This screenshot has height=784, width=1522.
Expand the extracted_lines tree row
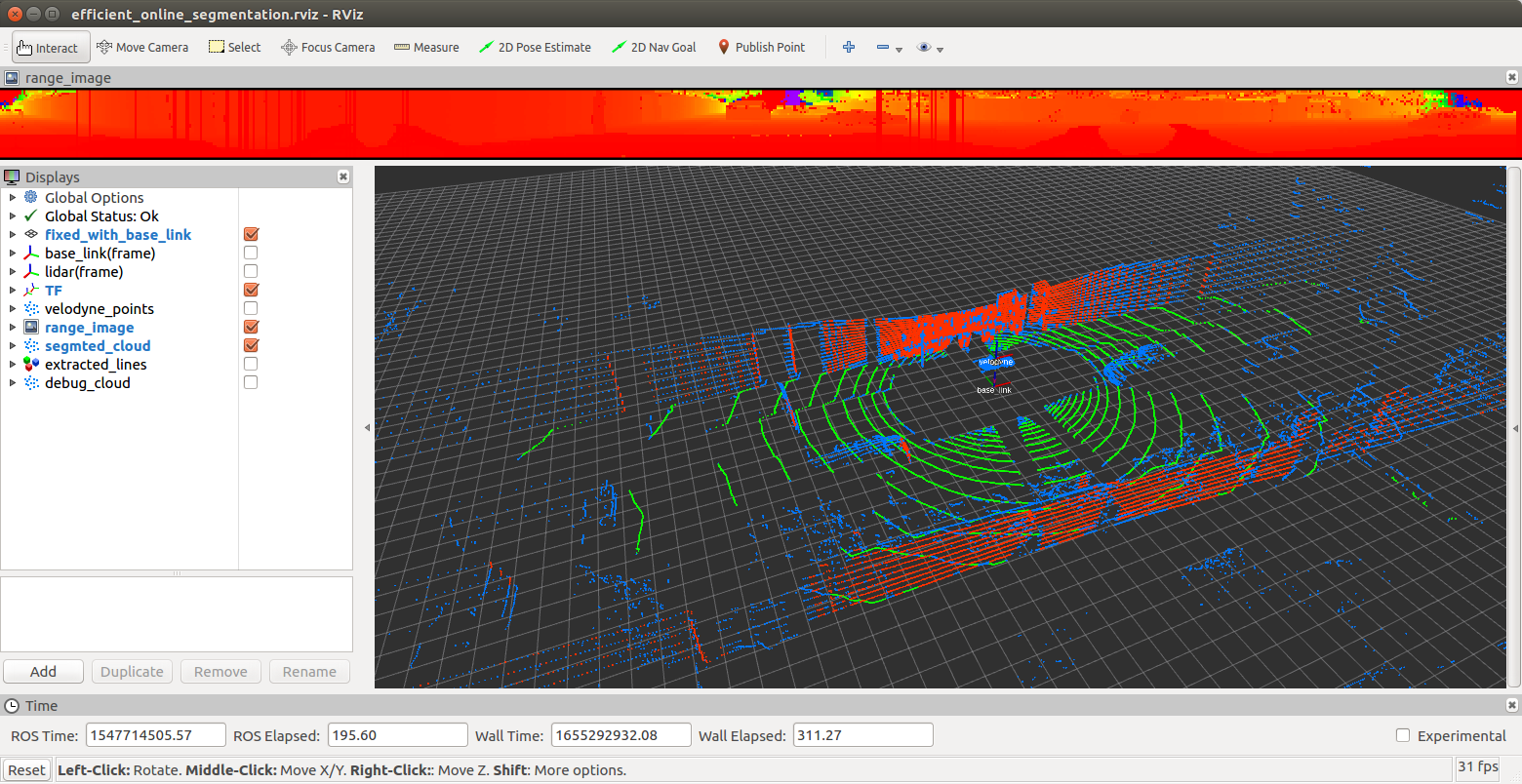(13, 364)
